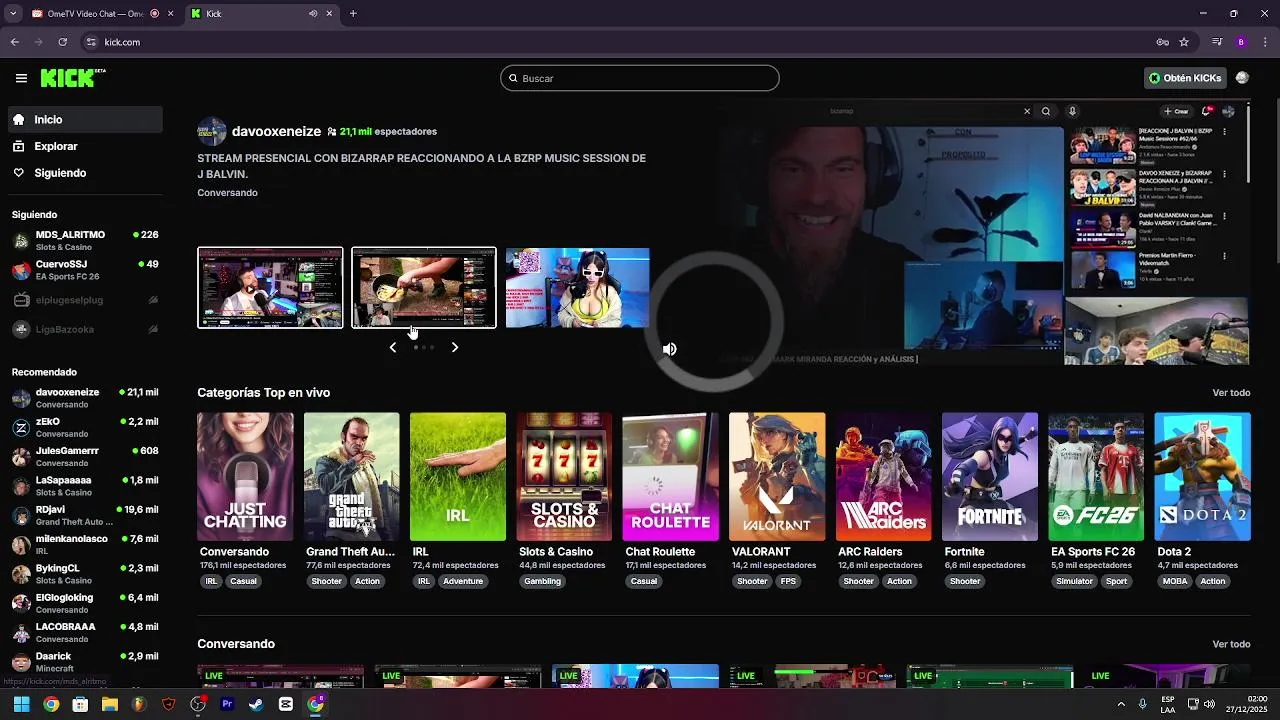1280x720 pixels.
Task: Switch to OmeTV Video Chat tab
Action: (94, 13)
